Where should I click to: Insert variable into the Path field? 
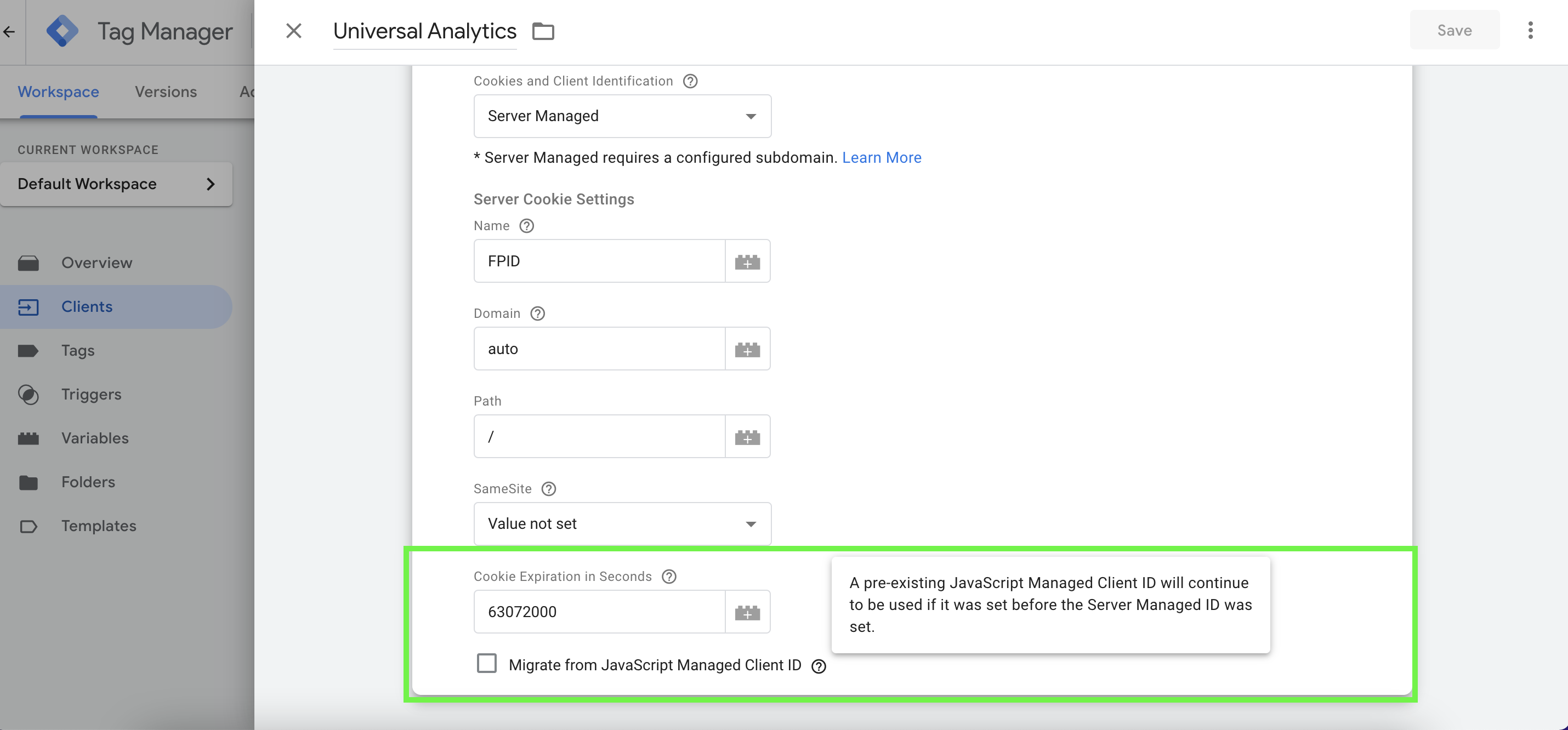(747, 436)
